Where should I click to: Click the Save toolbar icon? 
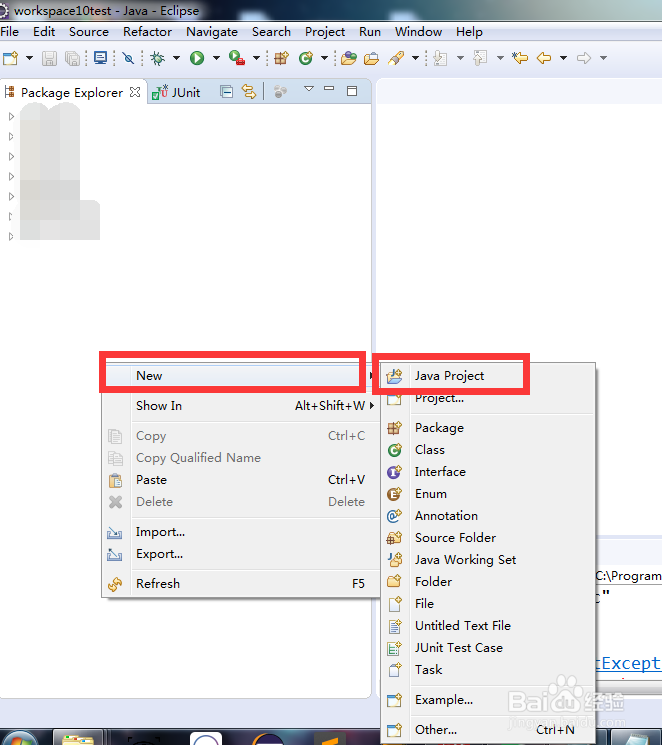[49, 58]
